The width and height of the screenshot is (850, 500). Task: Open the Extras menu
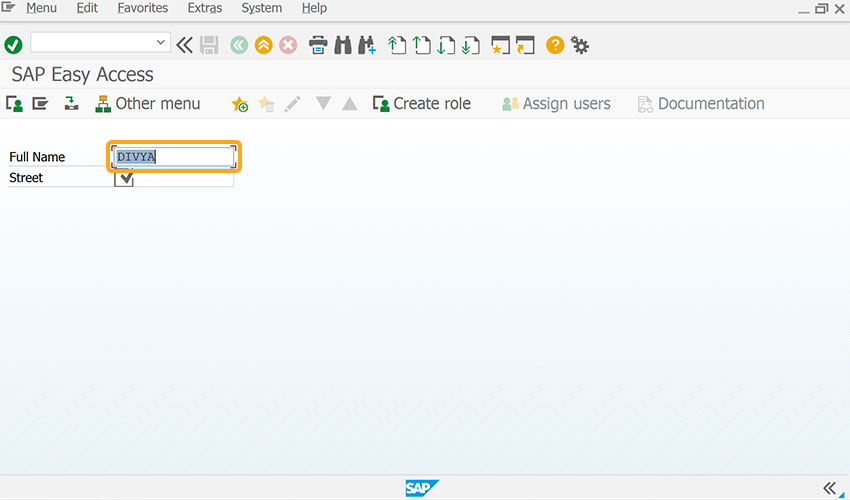pos(205,8)
